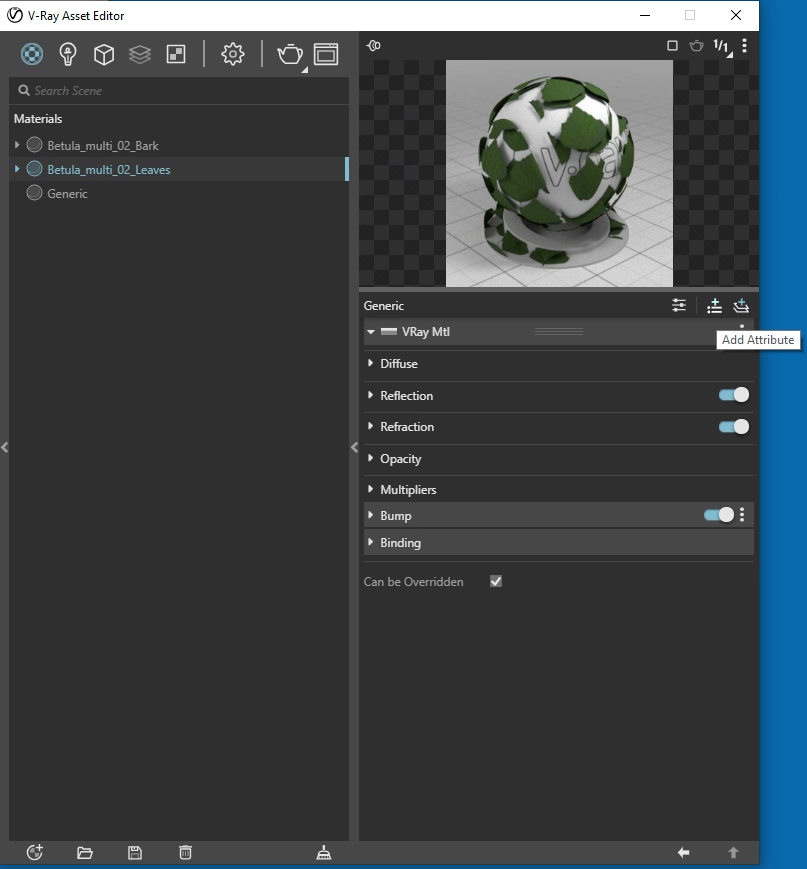Image resolution: width=807 pixels, height=869 pixels.
Task: Expand the Binding section
Action: click(371, 542)
